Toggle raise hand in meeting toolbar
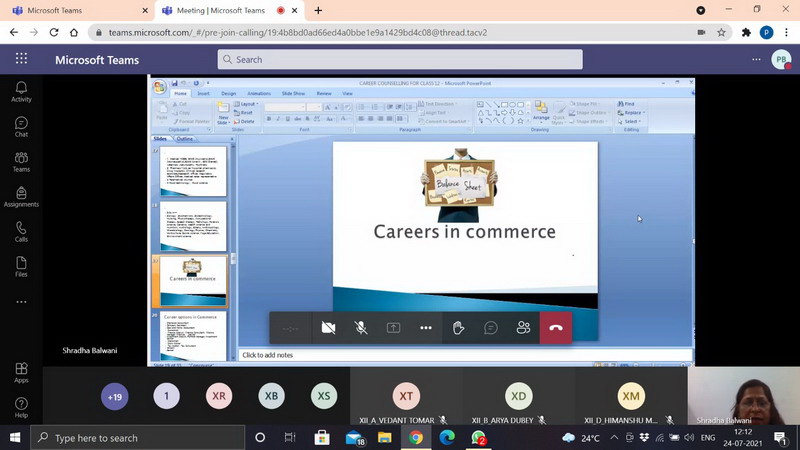The image size is (800, 450). point(458,328)
